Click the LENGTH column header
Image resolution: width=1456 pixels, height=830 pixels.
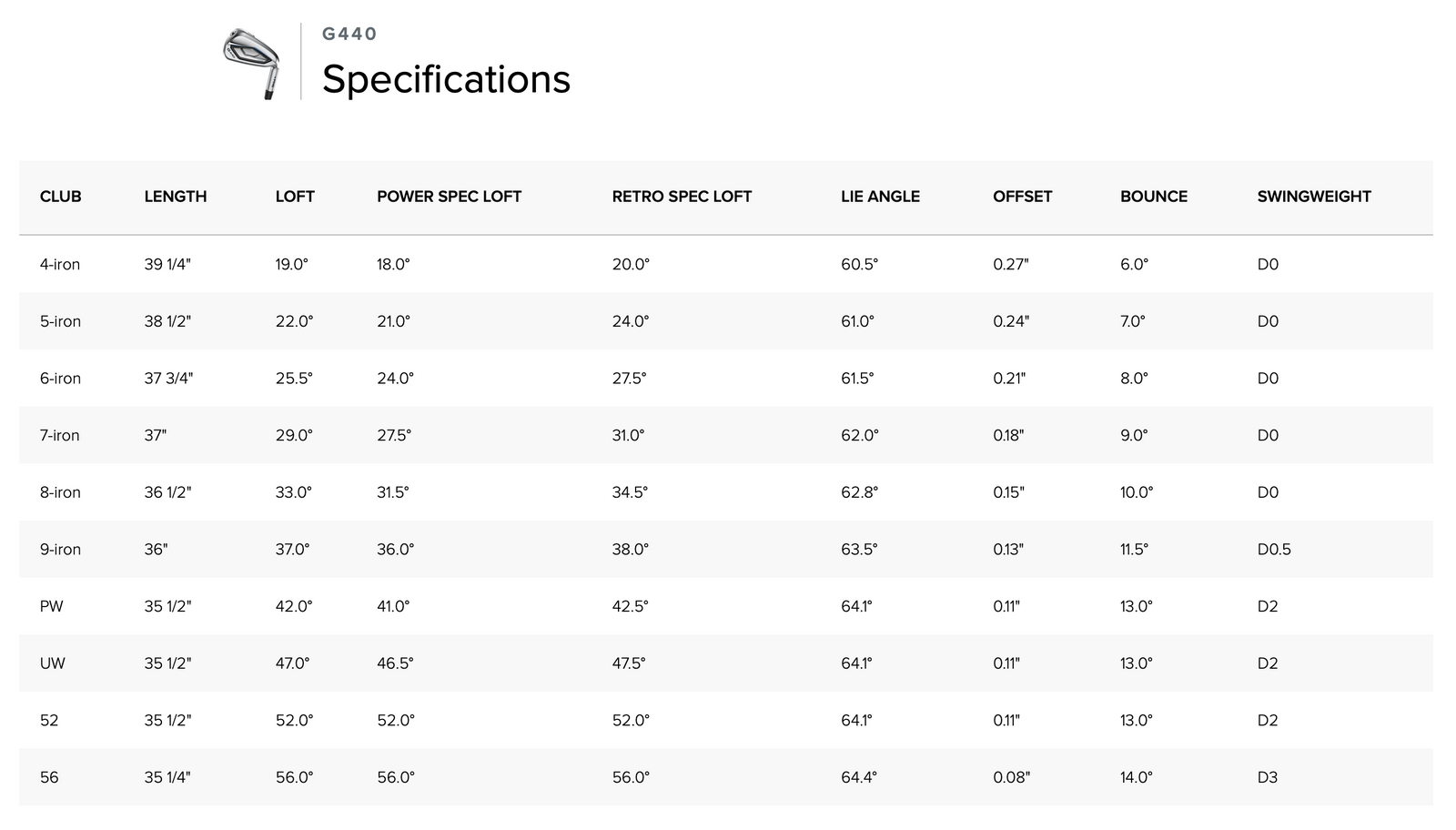click(x=176, y=197)
